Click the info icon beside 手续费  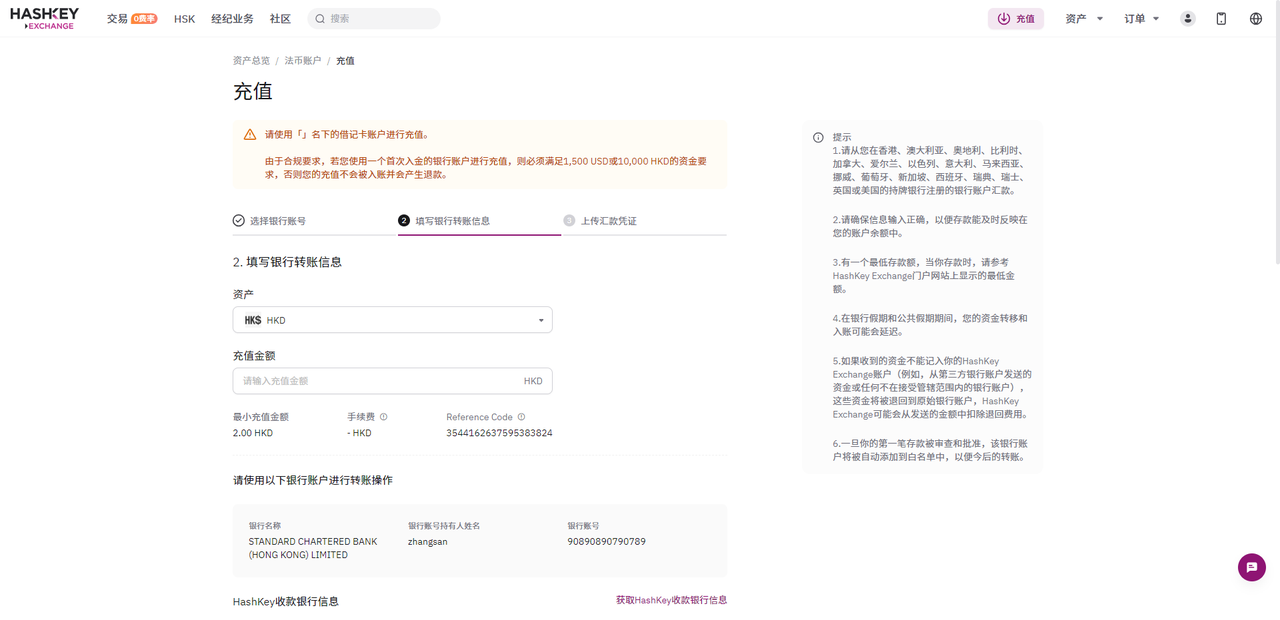(x=383, y=417)
